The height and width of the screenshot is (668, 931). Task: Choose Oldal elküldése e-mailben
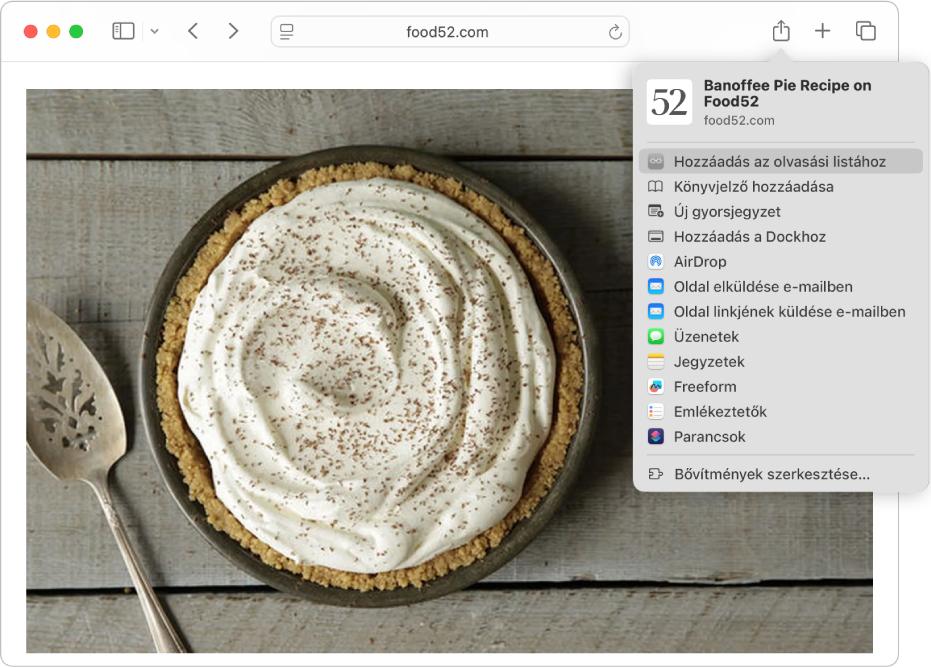click(781, 286)
